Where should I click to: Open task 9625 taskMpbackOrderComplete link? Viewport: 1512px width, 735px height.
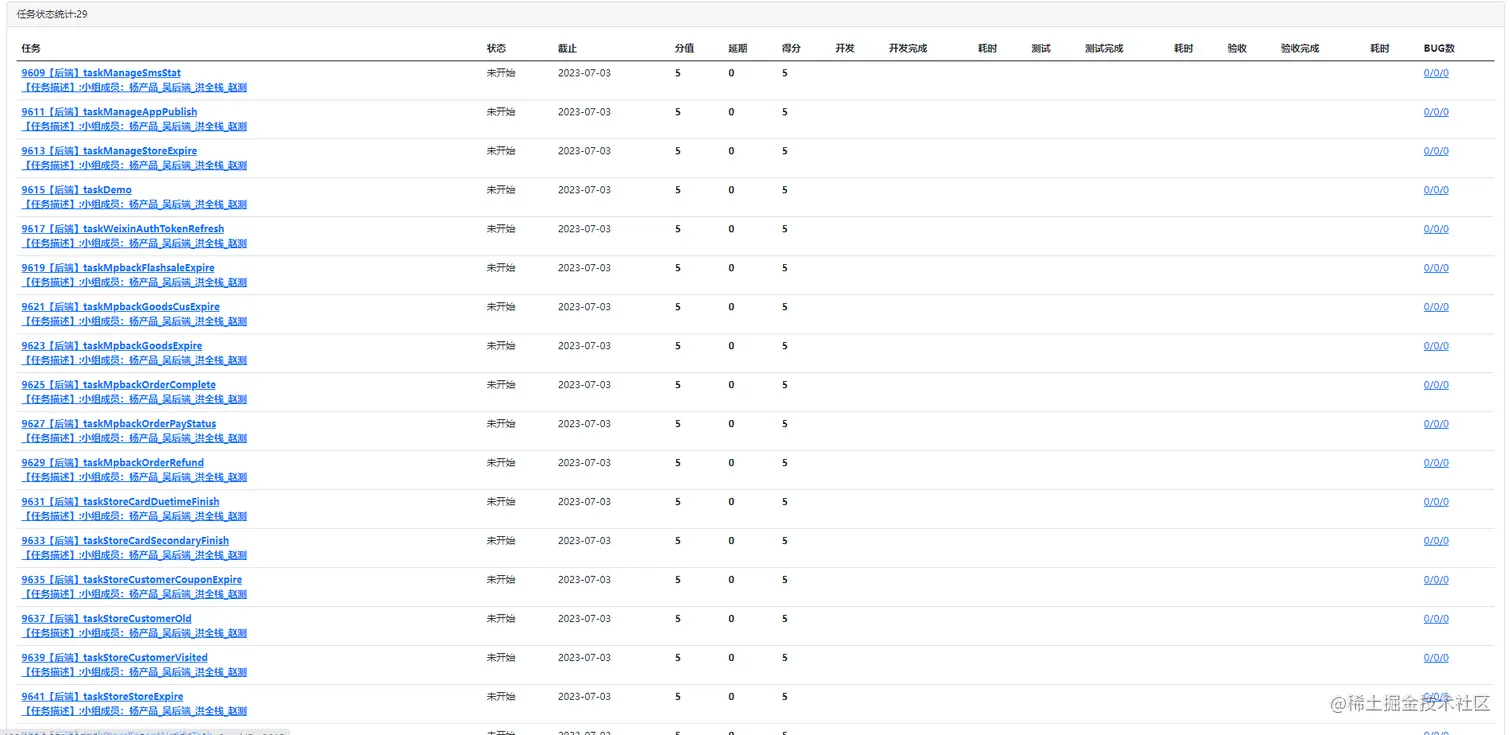[x=119, y=385]
